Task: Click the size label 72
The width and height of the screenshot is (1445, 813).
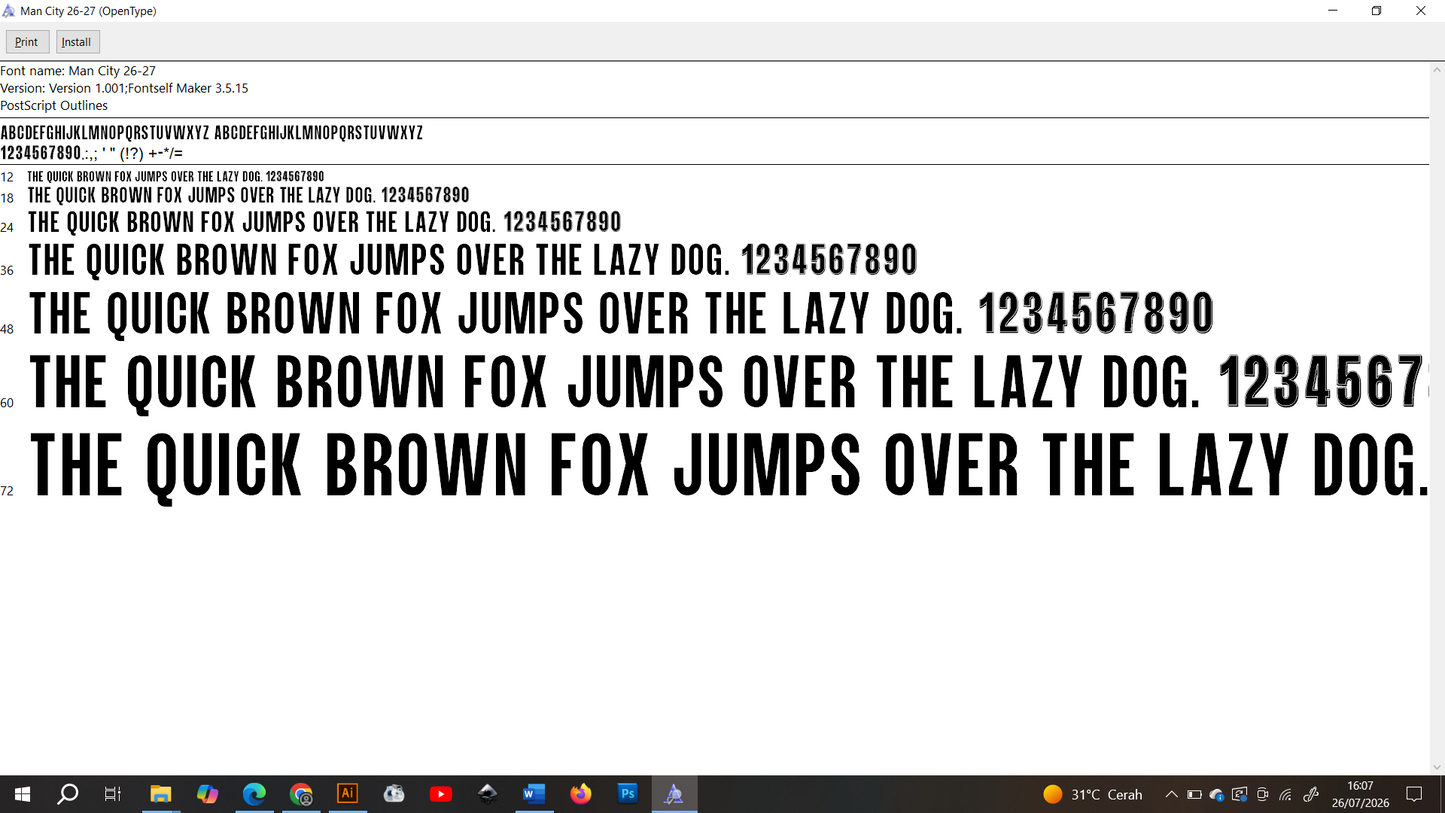Action: click(7, 491)
